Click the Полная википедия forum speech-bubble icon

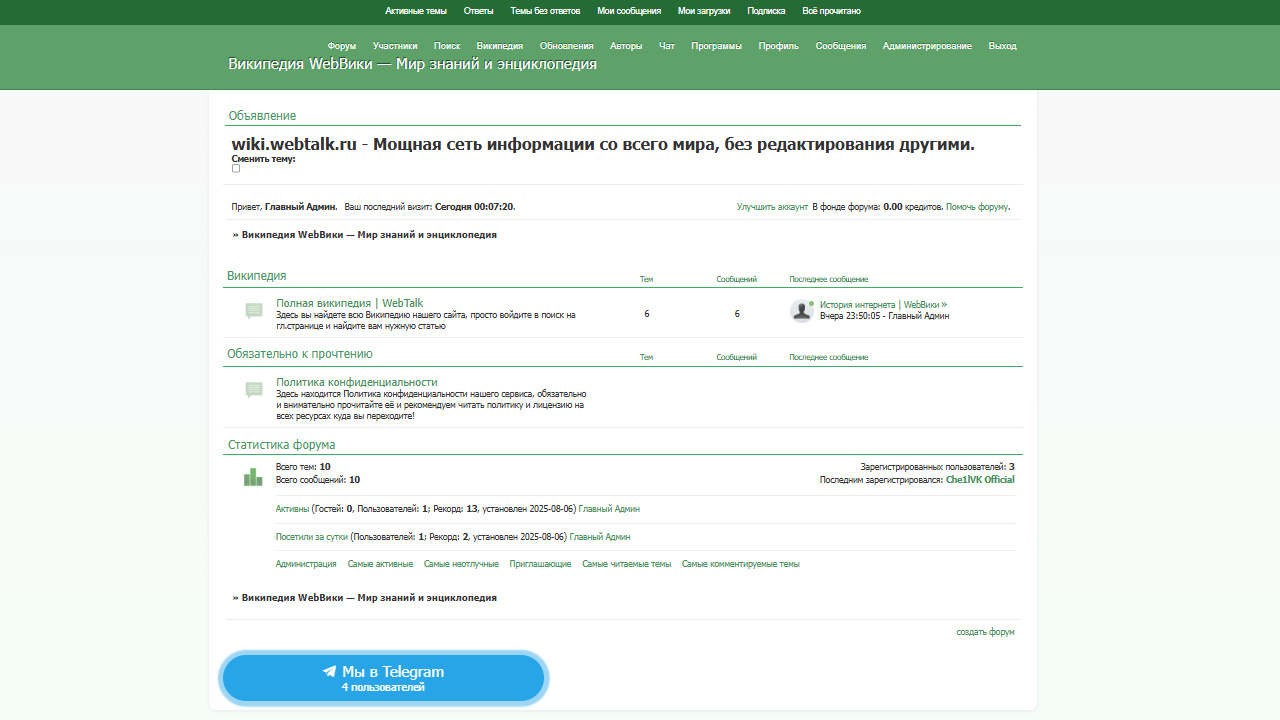[x=254, y=311]
